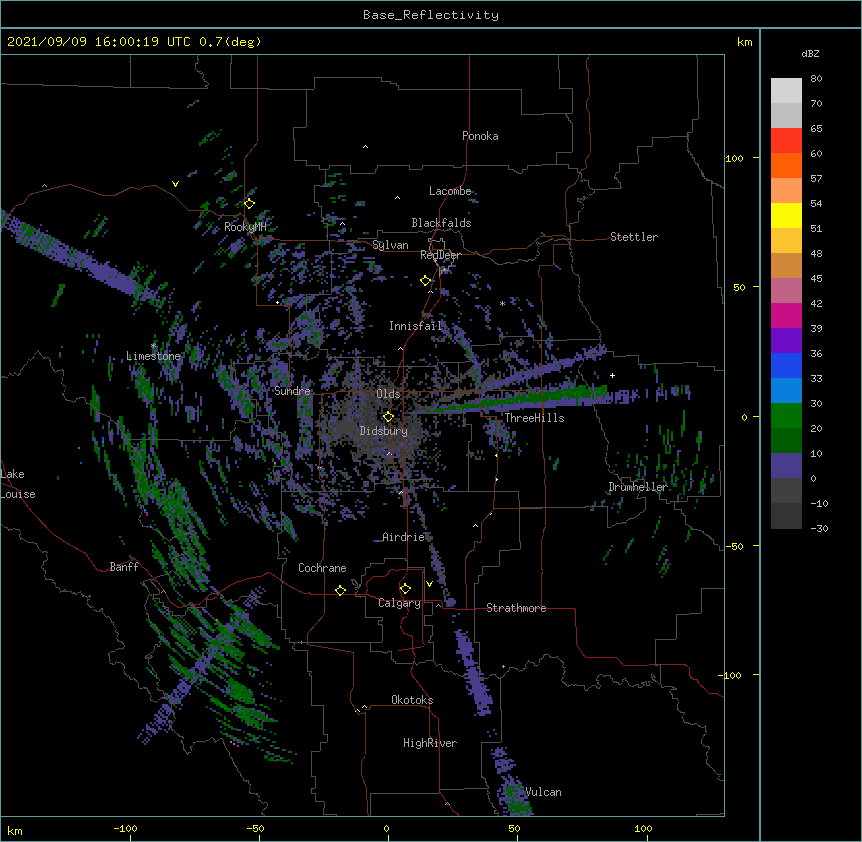Click the yellow V marker northwest of RockyMH
Screen dimensions: 862x842
point(175,184)
